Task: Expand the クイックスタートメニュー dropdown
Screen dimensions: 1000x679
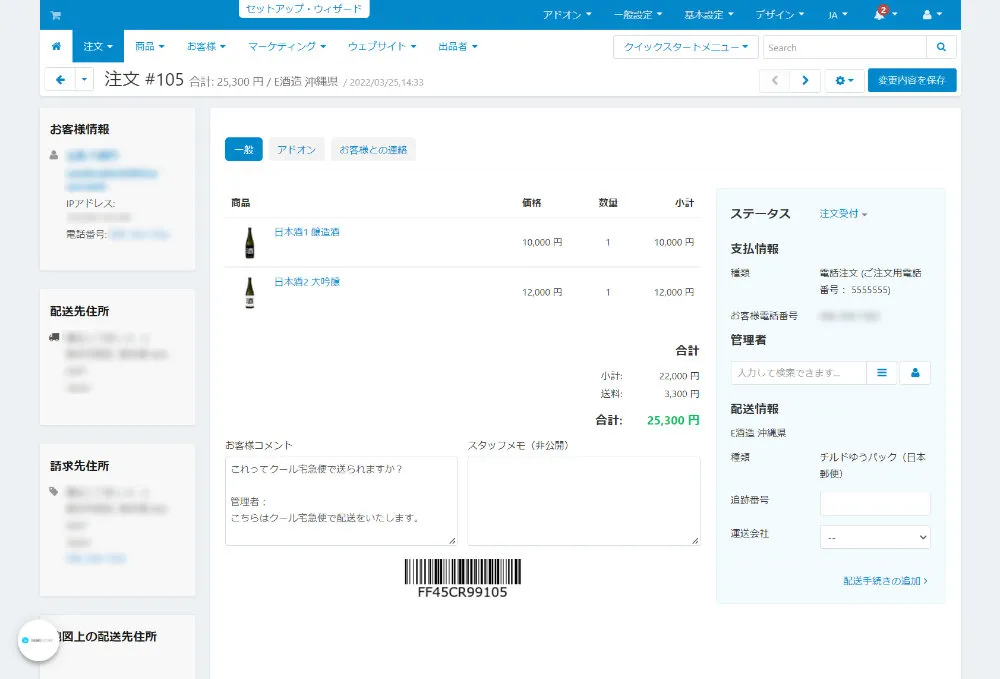Action: pos(685,46)
